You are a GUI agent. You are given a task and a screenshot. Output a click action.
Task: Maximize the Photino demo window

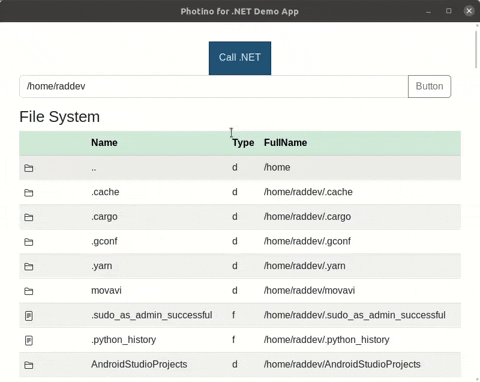coord(449,11)
